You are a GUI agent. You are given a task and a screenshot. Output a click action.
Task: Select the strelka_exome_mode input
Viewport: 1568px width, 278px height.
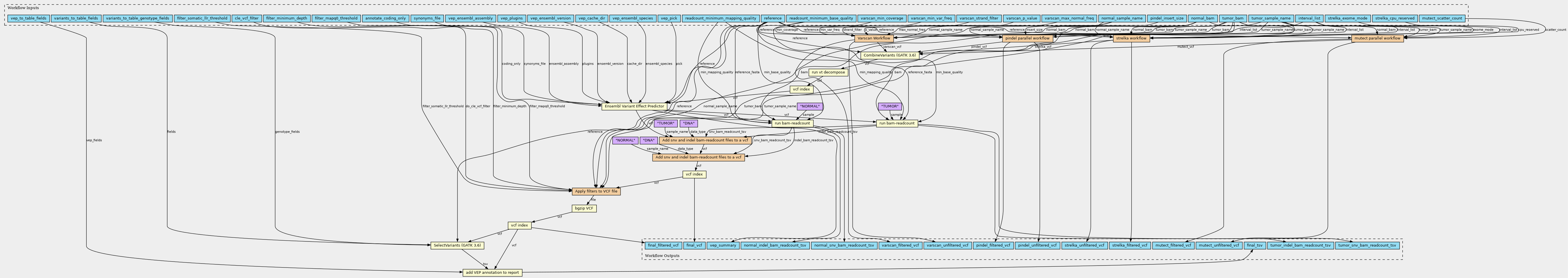point(1346,18)
